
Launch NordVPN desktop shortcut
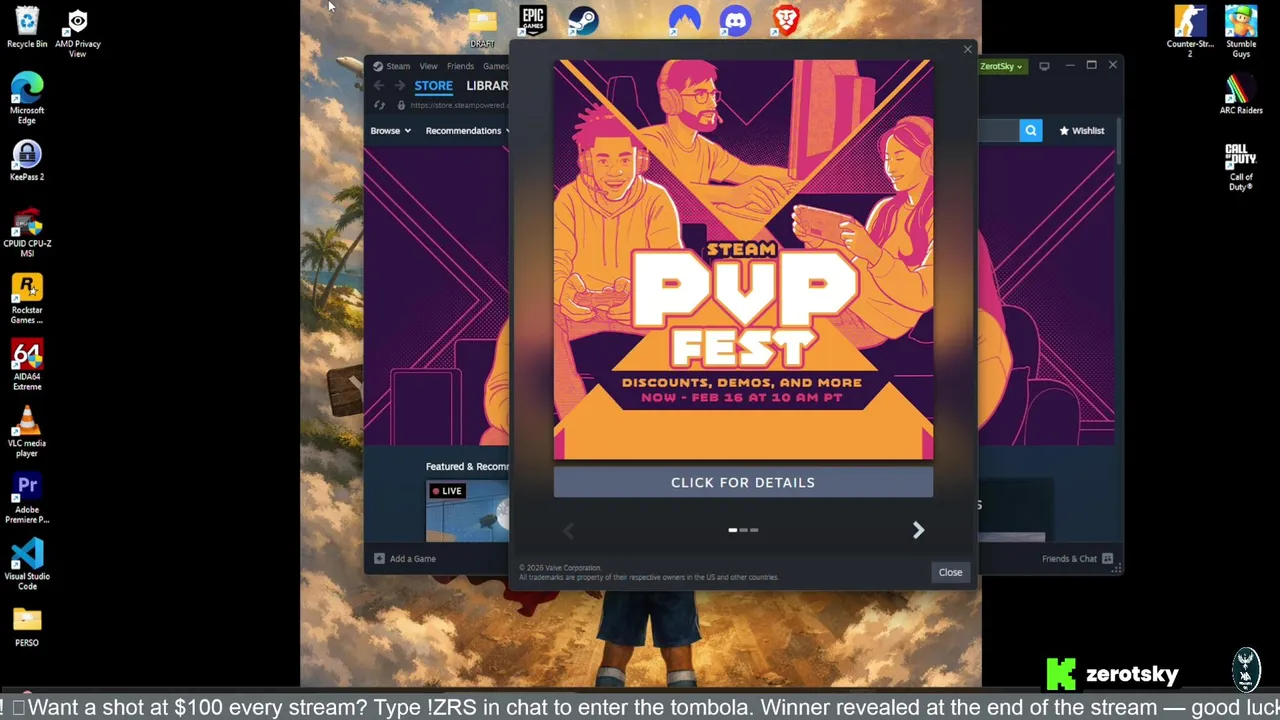(x=685, y=21)
